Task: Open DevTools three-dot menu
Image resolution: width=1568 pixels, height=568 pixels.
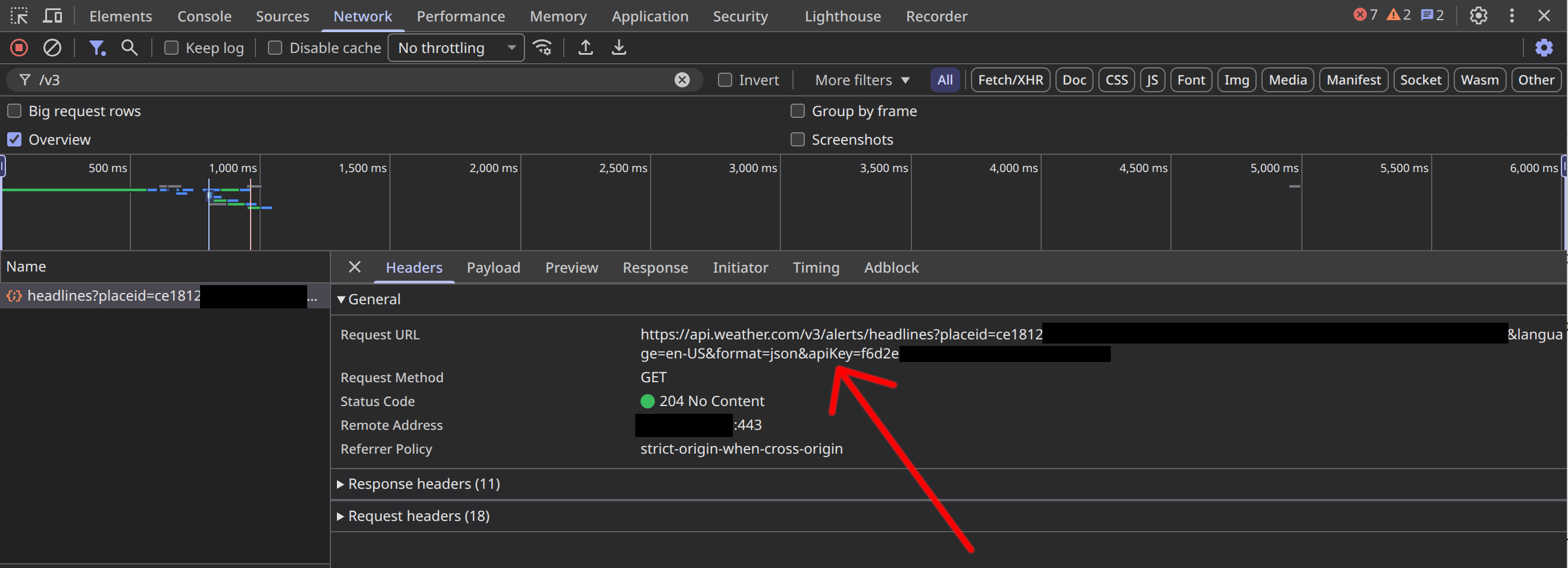Action: click(x=1512, y=16)
